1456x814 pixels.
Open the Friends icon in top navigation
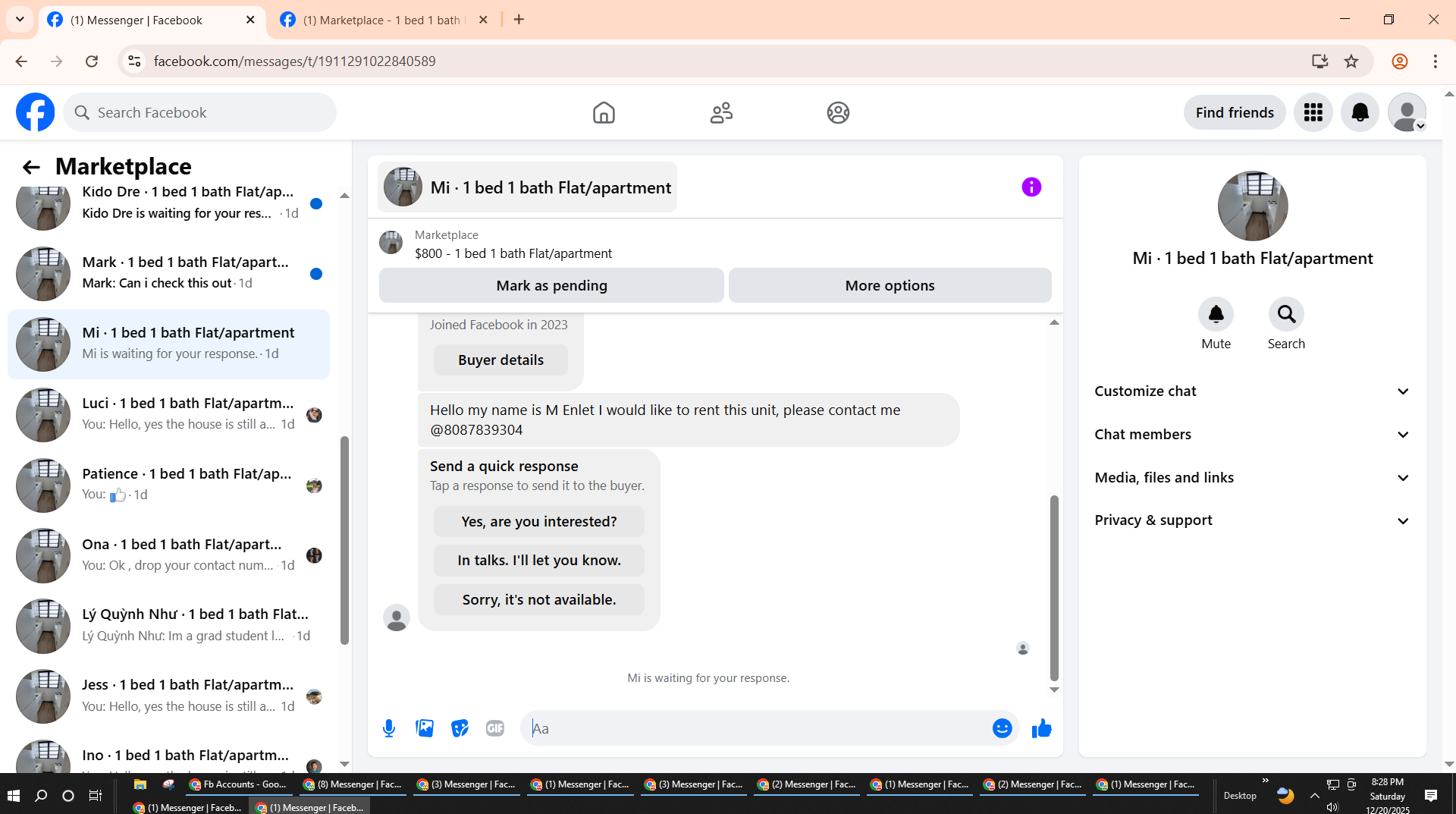coord(721,112)
